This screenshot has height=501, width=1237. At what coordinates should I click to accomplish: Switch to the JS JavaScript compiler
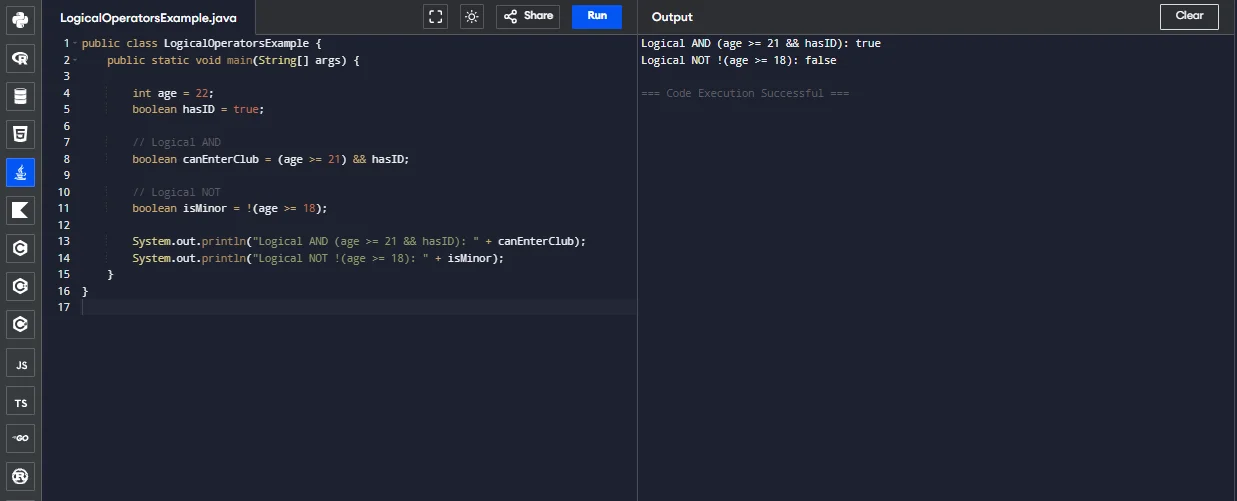[x=20, y=362]
